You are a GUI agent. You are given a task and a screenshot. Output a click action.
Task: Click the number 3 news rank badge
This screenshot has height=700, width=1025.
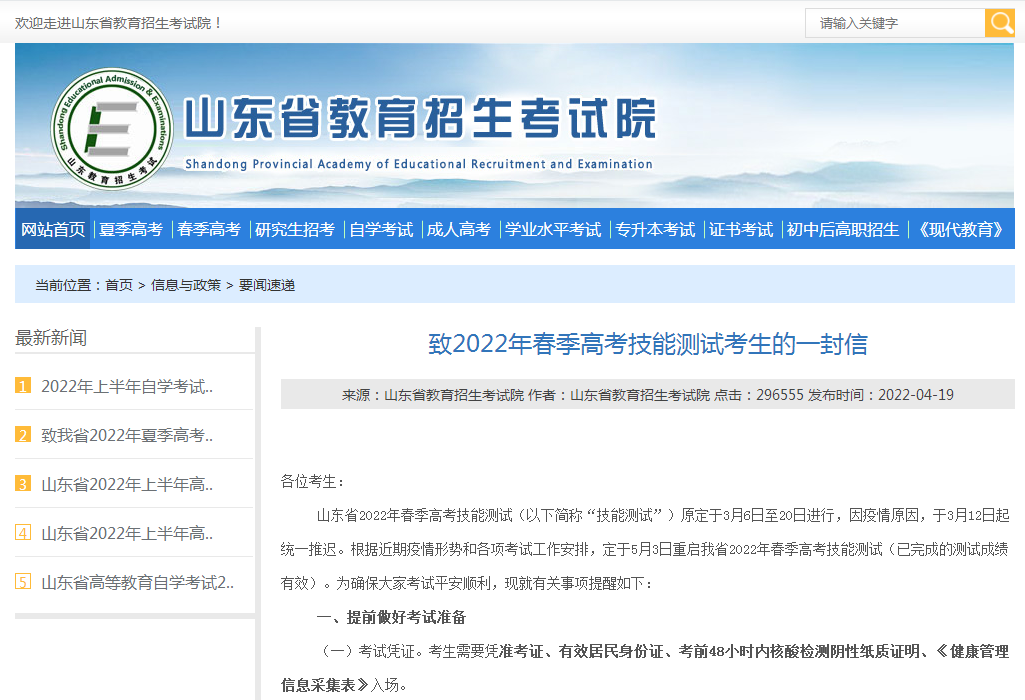[23, 484]
